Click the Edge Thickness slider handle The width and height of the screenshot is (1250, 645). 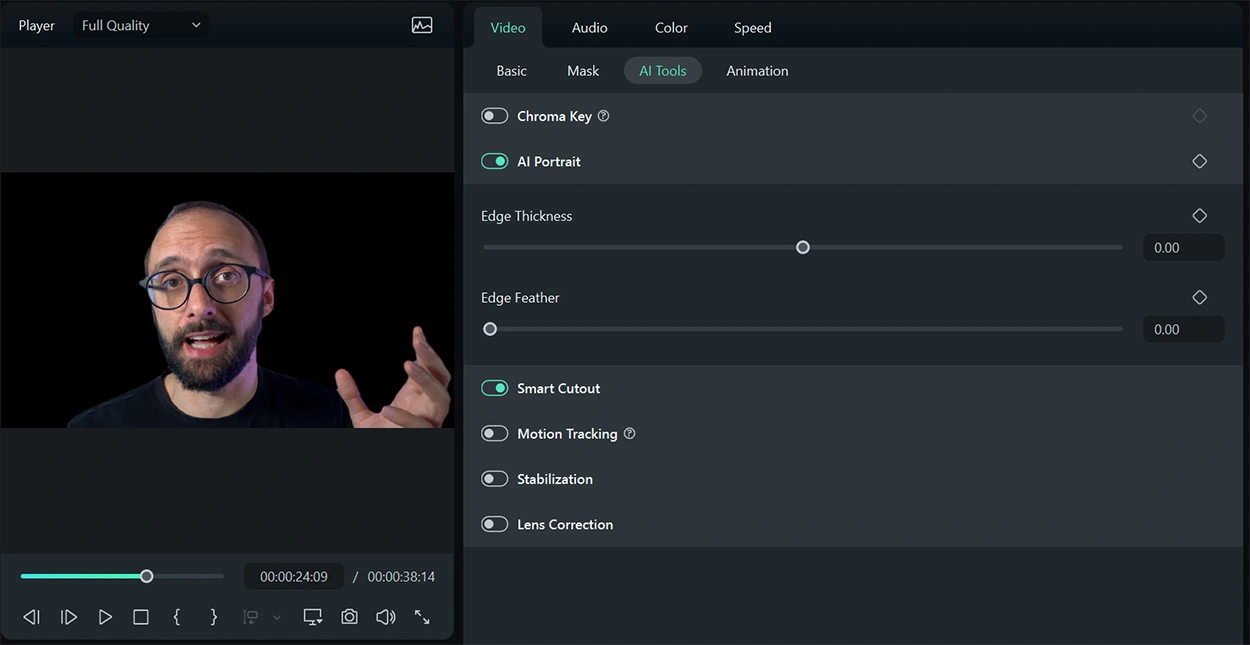click(x=803, y=247)
